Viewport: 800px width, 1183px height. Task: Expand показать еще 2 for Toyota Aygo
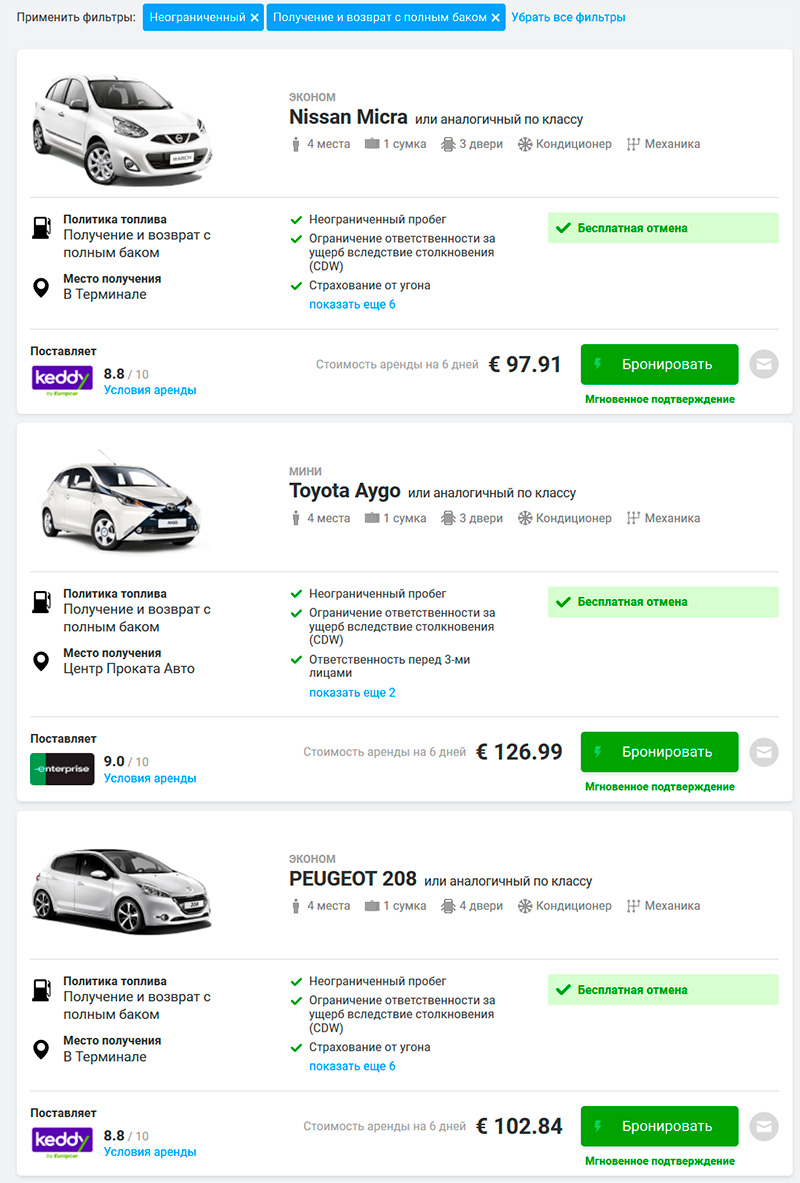352,692
